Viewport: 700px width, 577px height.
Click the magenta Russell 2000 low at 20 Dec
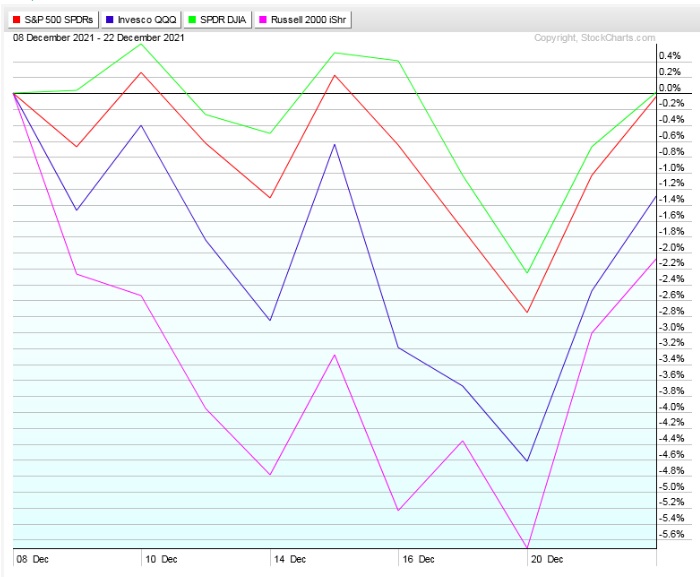[x=527, y=547]
